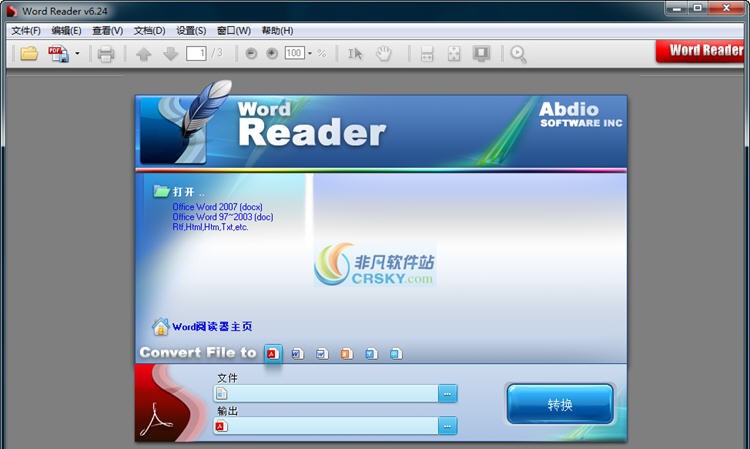
Task: Toggle full screen presentation view icon
Action: [x=481, y=54]
